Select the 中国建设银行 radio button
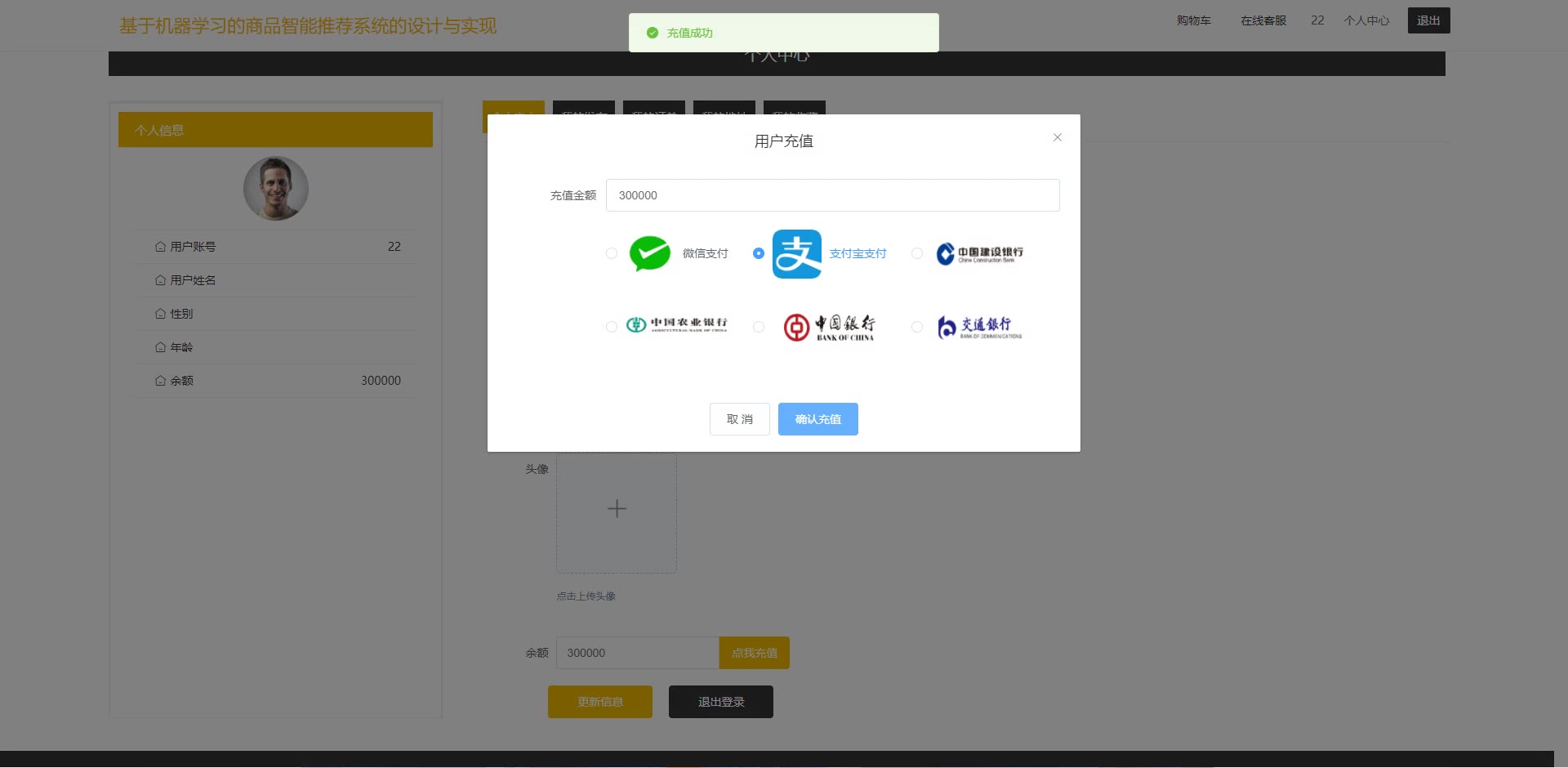Image resolution: width=1568 pixels, height=768 pixels. click(x=917, y=253)
